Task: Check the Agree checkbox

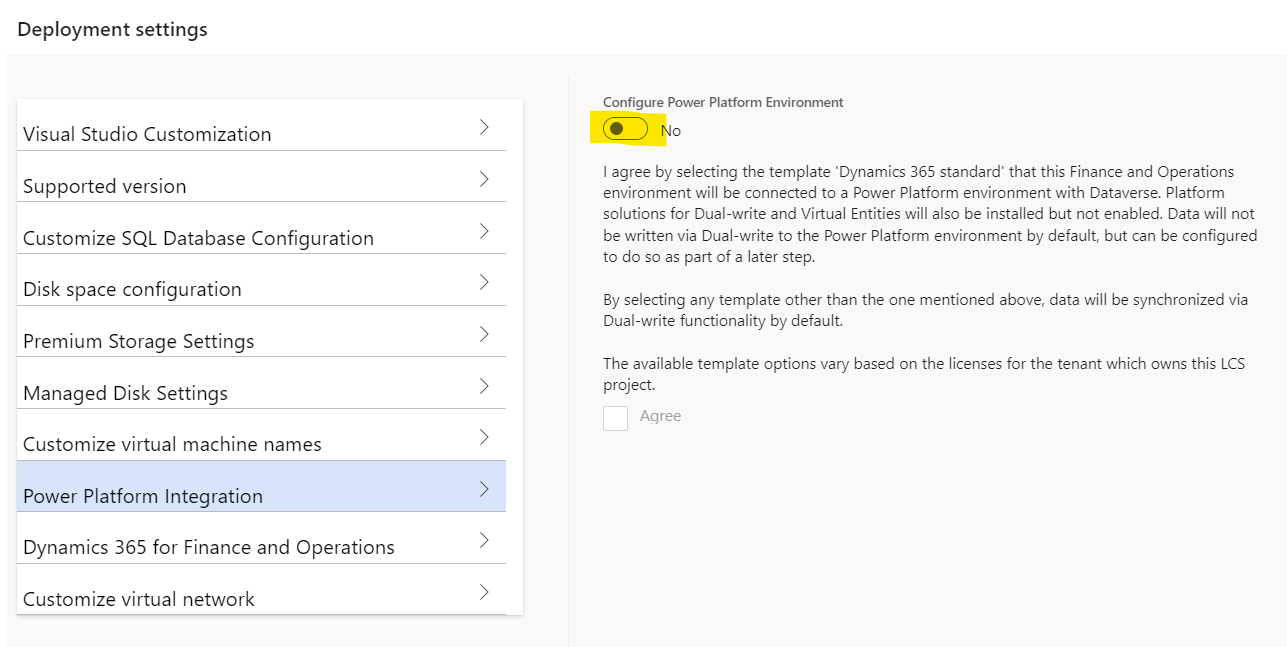Action: pos(615,418)
